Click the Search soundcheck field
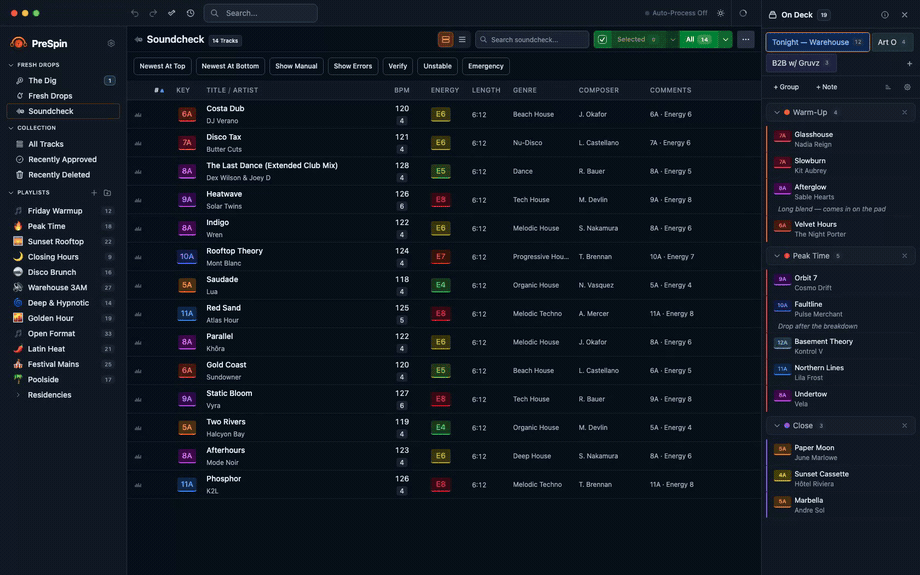This screenshot has width=920, height=575. (x=532, y=39)
